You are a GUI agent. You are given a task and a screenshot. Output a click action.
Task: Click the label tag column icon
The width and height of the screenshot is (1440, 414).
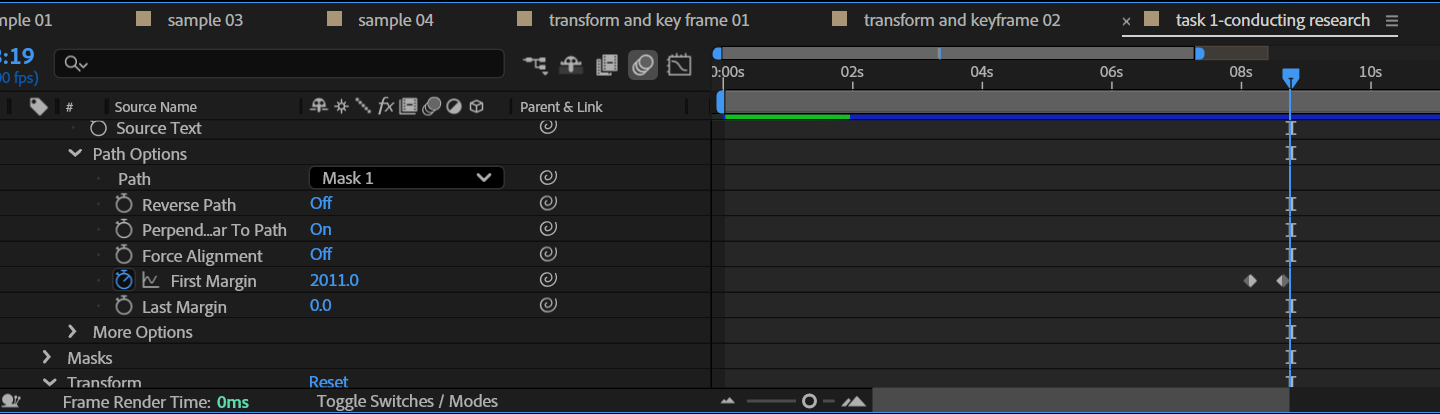pyautogui.click(x=38, y=106)
